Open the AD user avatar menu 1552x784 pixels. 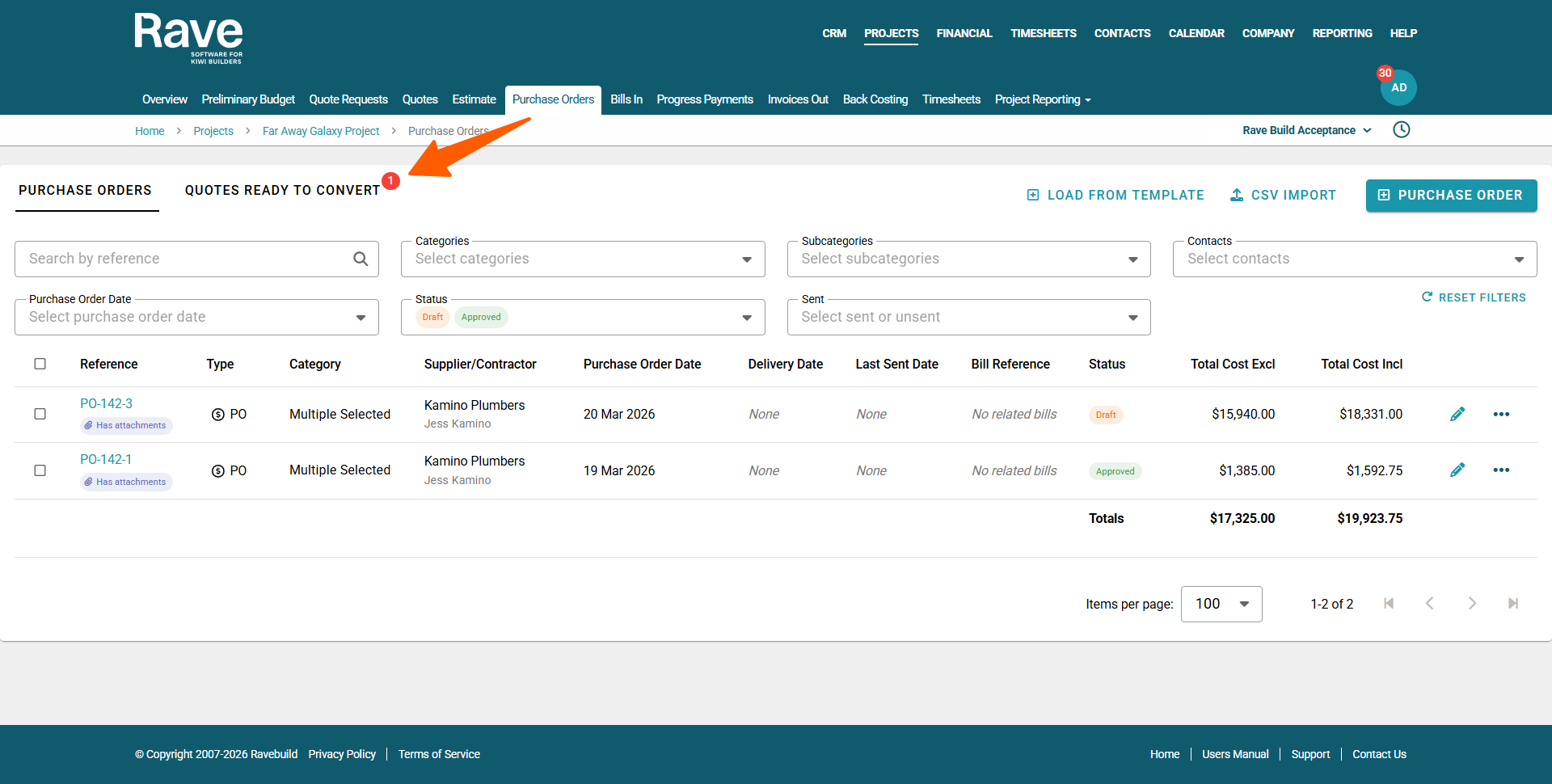(x=1398, y=88)
